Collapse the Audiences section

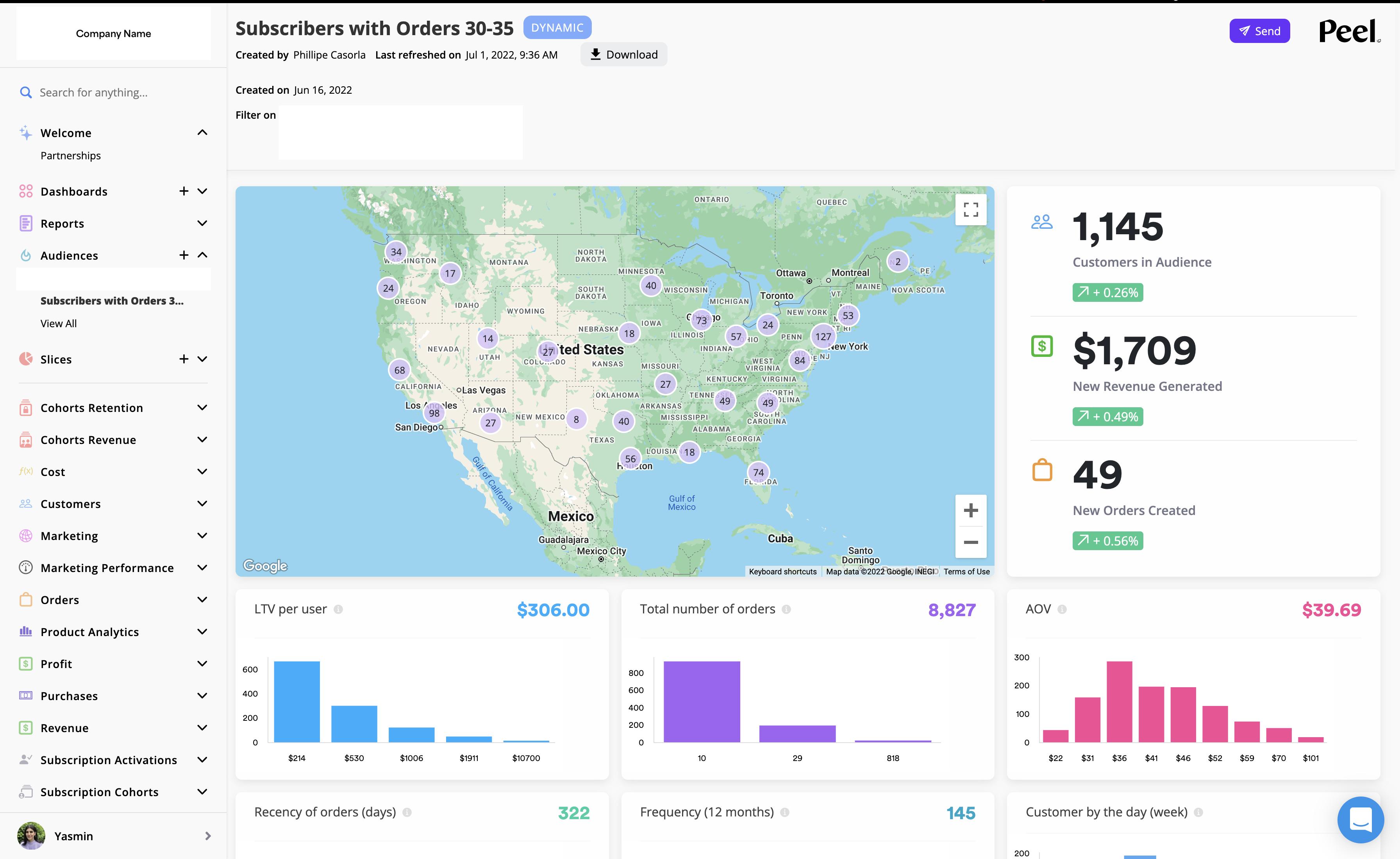[x=202, y=255]
